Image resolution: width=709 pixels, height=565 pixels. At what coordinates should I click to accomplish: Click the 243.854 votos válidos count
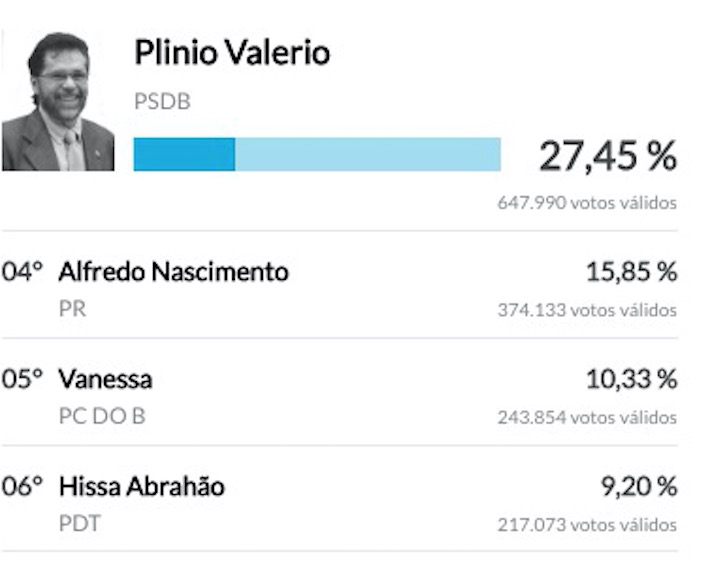[586, 417]
